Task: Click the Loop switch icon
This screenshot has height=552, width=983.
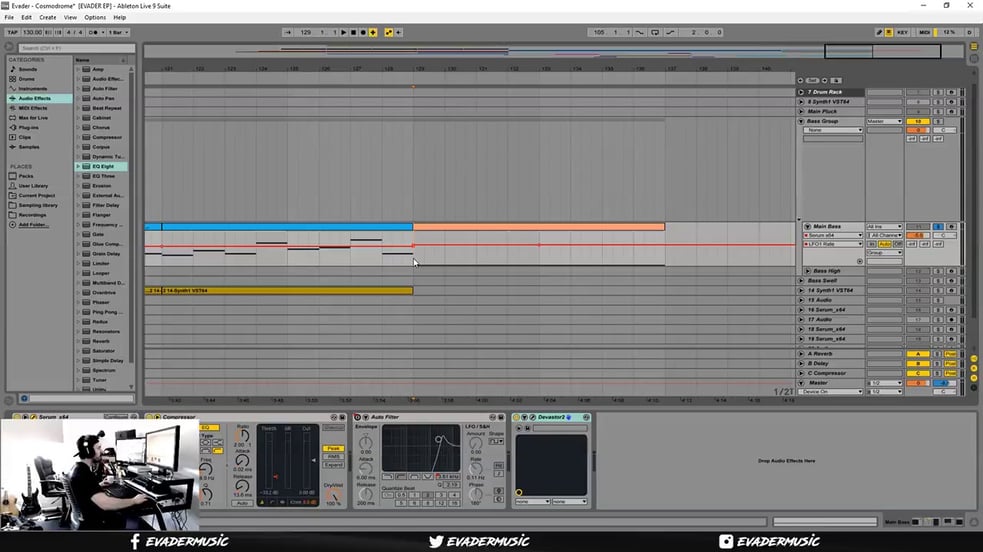Action: click(x=655, y=32)
